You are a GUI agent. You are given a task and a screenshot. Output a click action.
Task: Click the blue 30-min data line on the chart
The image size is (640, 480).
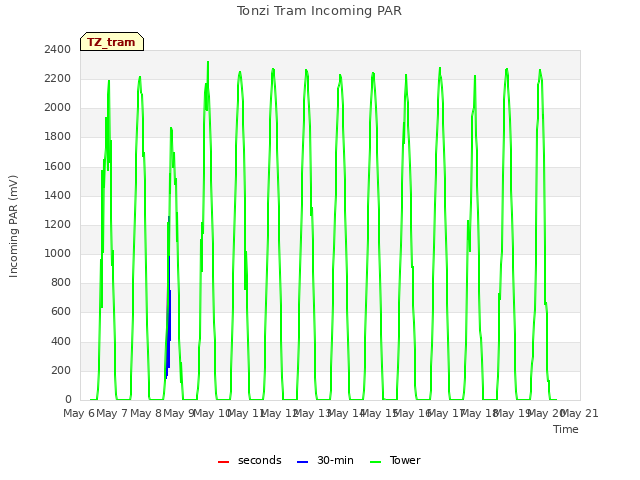[x=169, y=318]
